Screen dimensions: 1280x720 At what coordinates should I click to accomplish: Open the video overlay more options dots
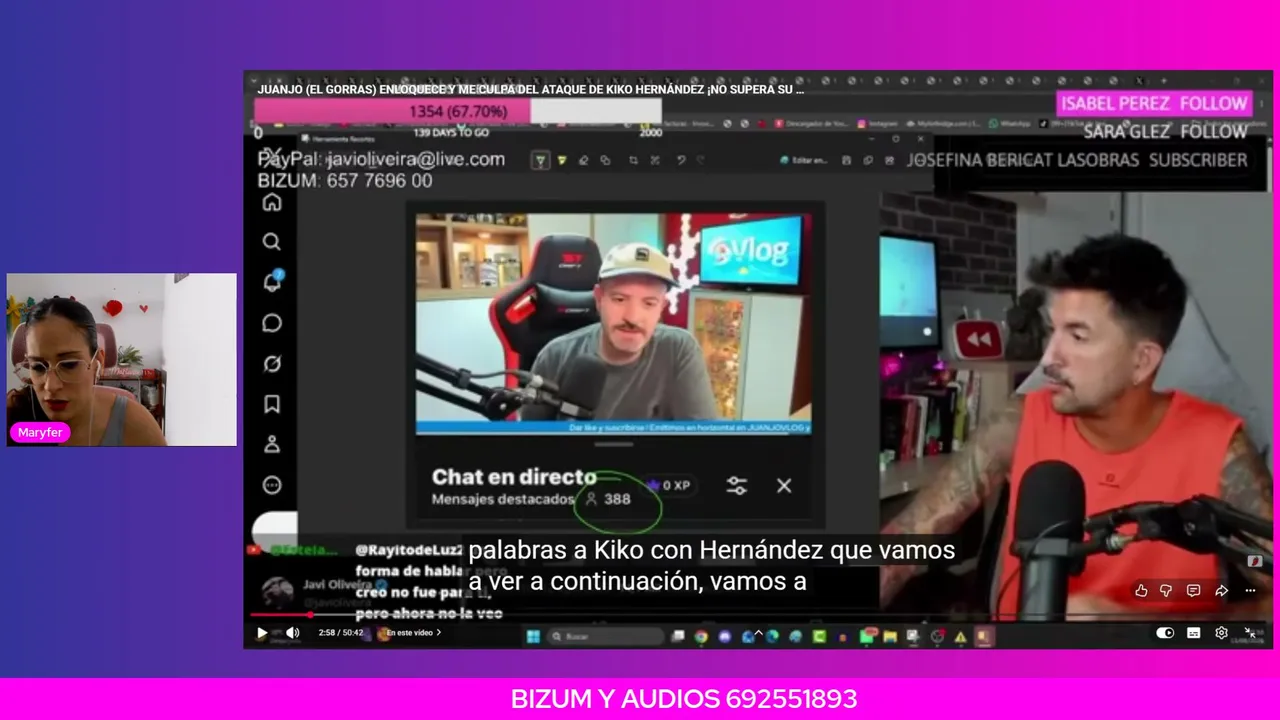point(1250,591)
